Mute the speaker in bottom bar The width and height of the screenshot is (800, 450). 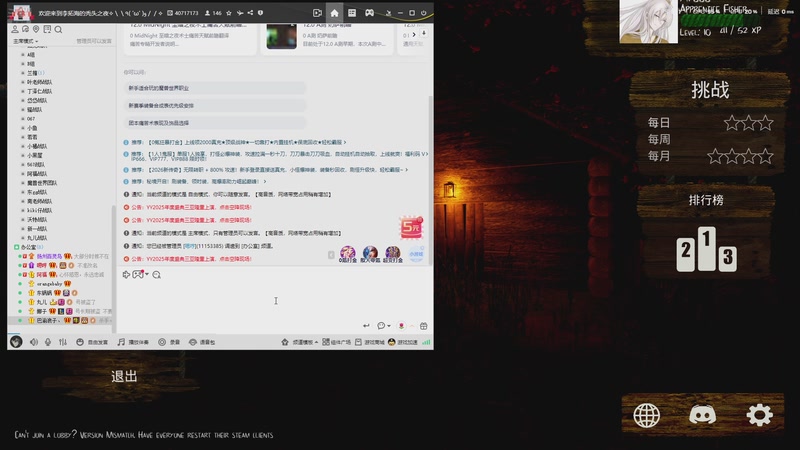pyautogui.click(x=34, y=342)
